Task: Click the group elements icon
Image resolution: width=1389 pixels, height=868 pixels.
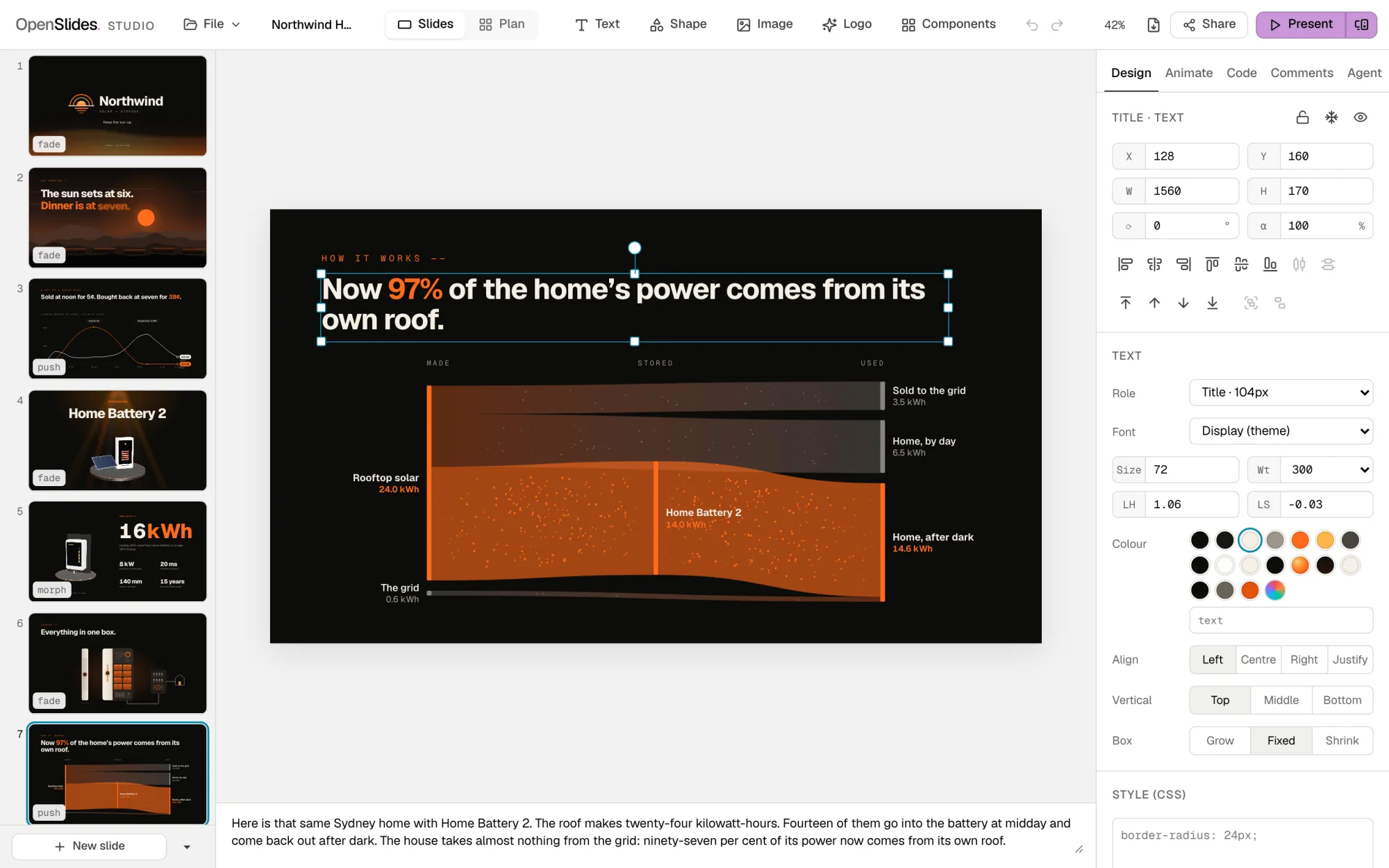Action: pyautogui.click(x=1251, y=303)
